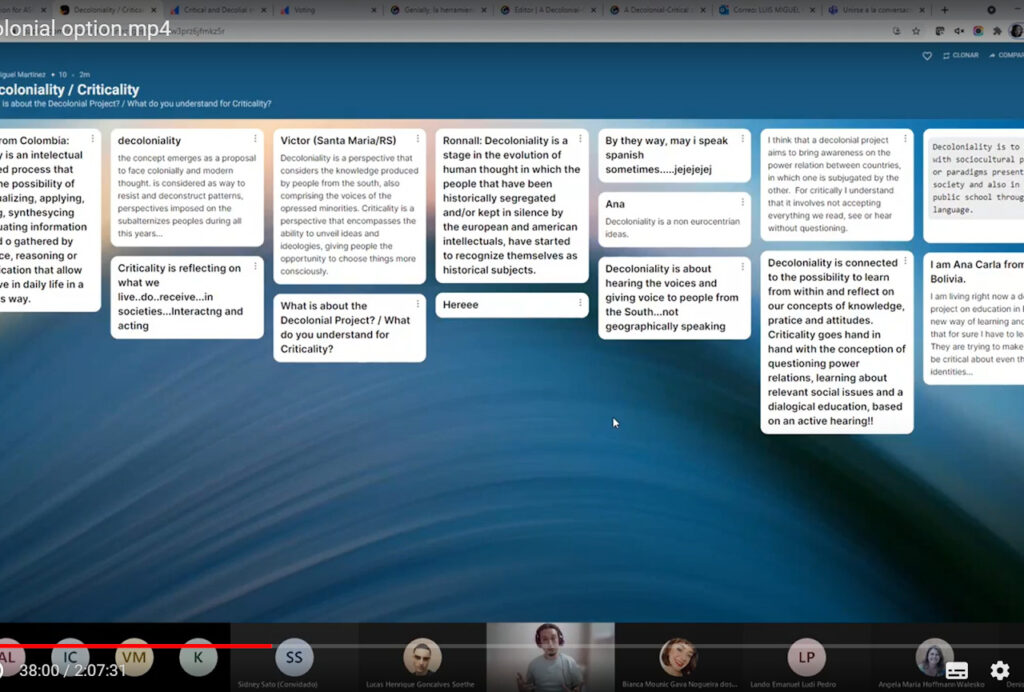Image resolution: width=1024 pixels, height=692 pixels.
Task: Select the SS participant avatar
Action: click(x=294, y=657)
